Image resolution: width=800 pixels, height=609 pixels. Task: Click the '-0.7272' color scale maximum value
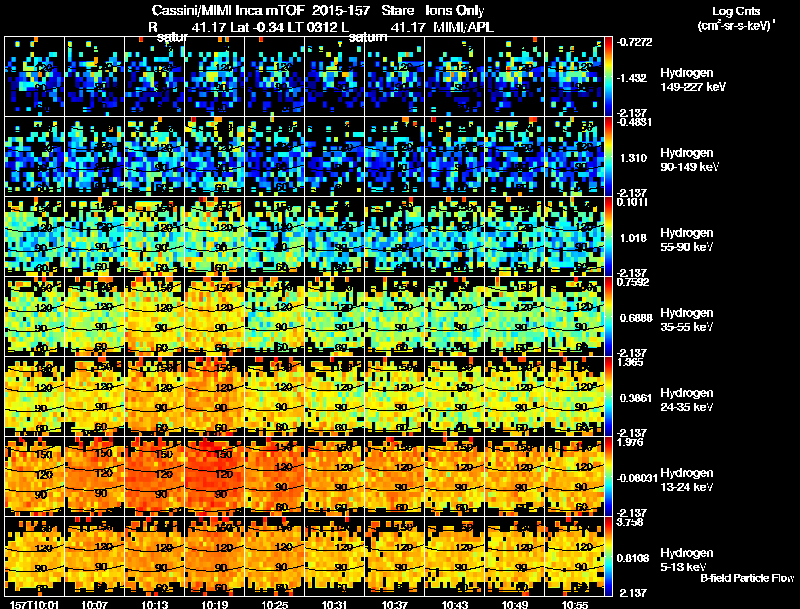tap(634, 42)
